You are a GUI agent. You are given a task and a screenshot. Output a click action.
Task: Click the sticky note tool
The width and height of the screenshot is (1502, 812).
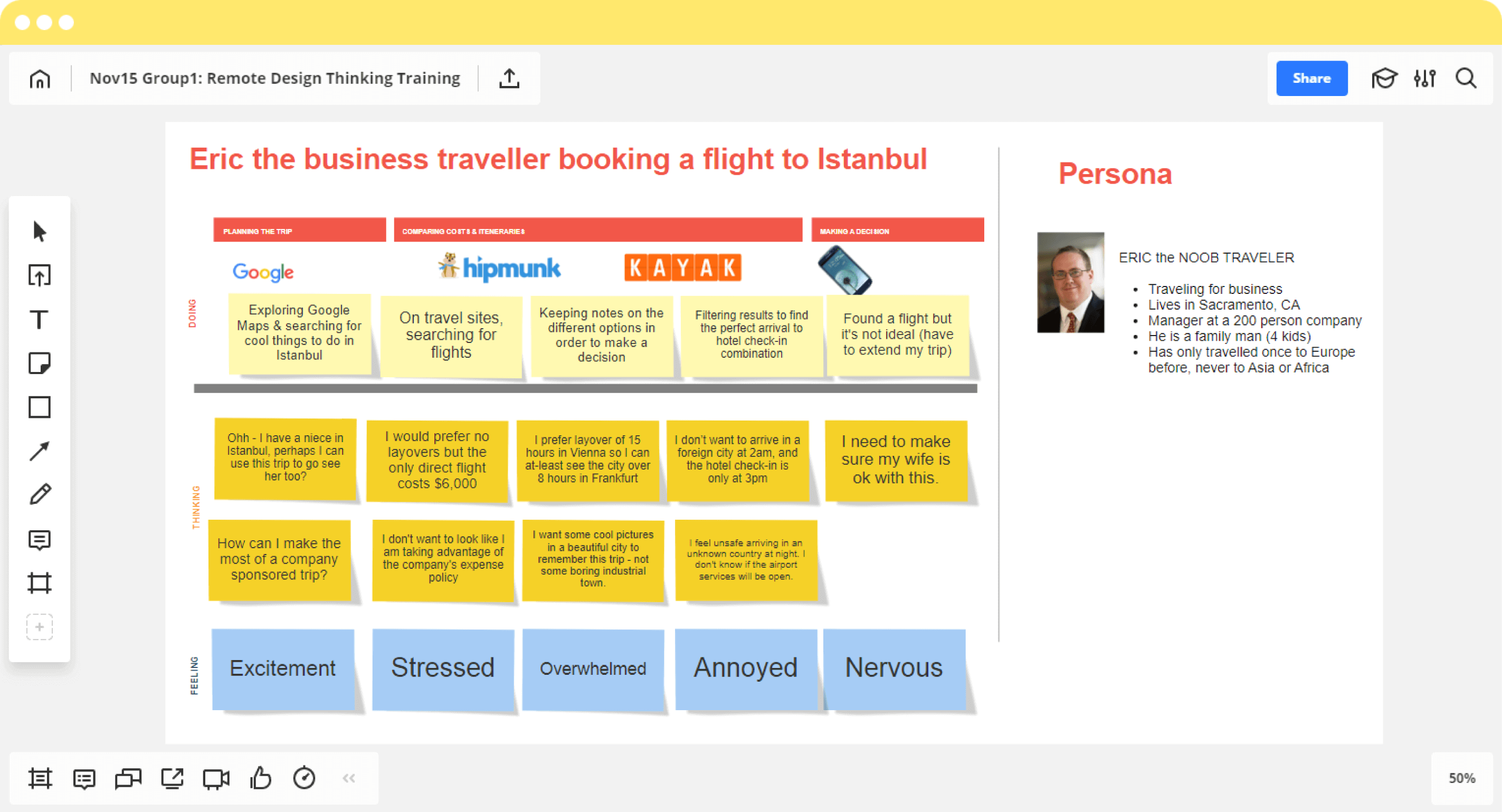pyautogui.click(x=40, y=363)
